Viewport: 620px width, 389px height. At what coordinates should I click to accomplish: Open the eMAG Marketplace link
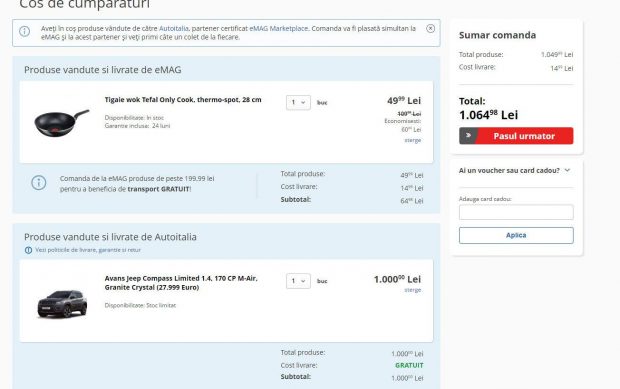(x=278, y=28)
